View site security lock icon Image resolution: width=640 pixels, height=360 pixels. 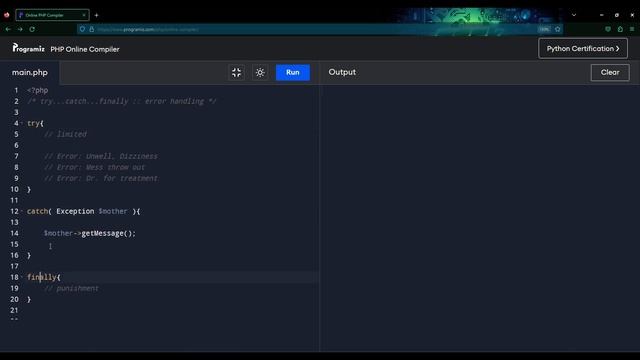coord(91,29)
